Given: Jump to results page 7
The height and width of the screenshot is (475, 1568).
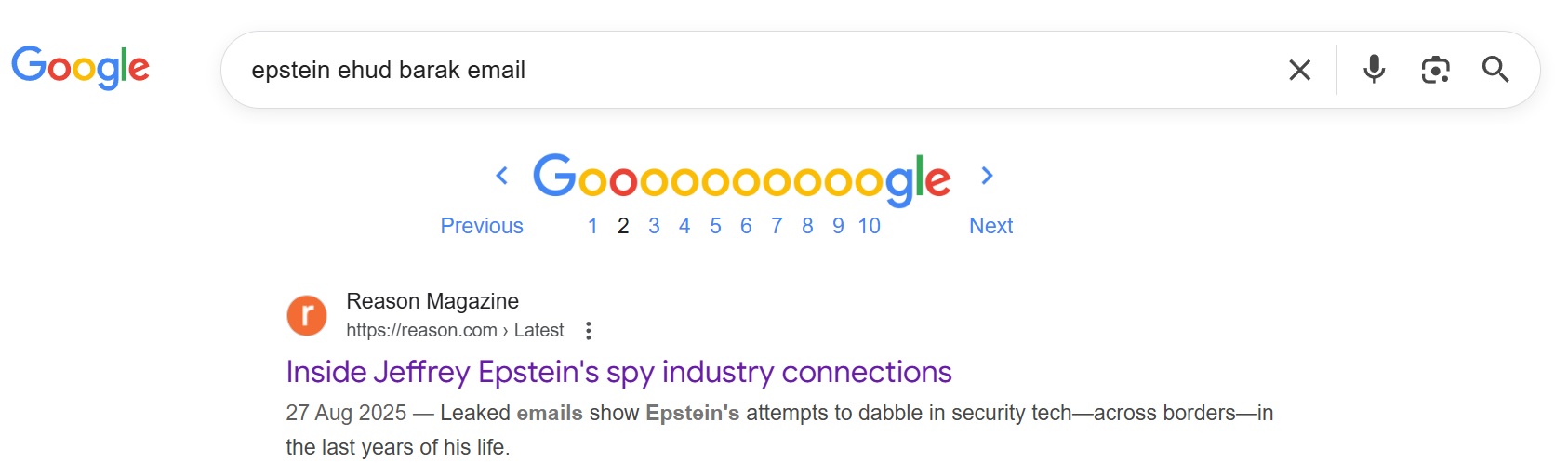Looking at the screenshot, I should point(777,226).
